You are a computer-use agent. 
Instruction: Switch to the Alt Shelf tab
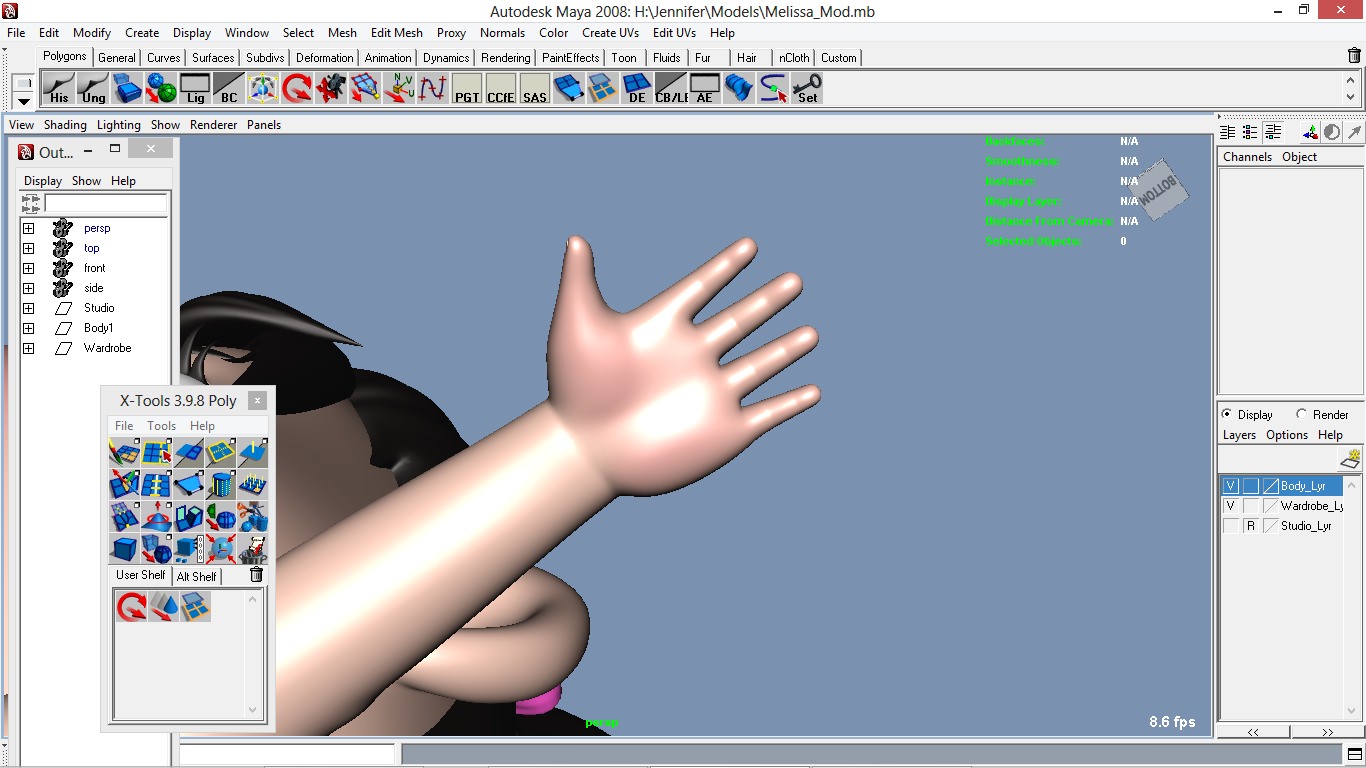click(x=196, y=576)
